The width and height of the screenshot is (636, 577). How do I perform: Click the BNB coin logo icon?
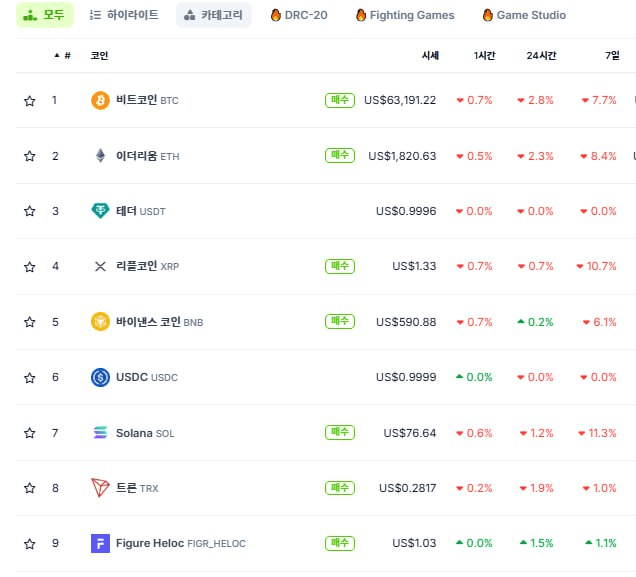tap(100, 322)
